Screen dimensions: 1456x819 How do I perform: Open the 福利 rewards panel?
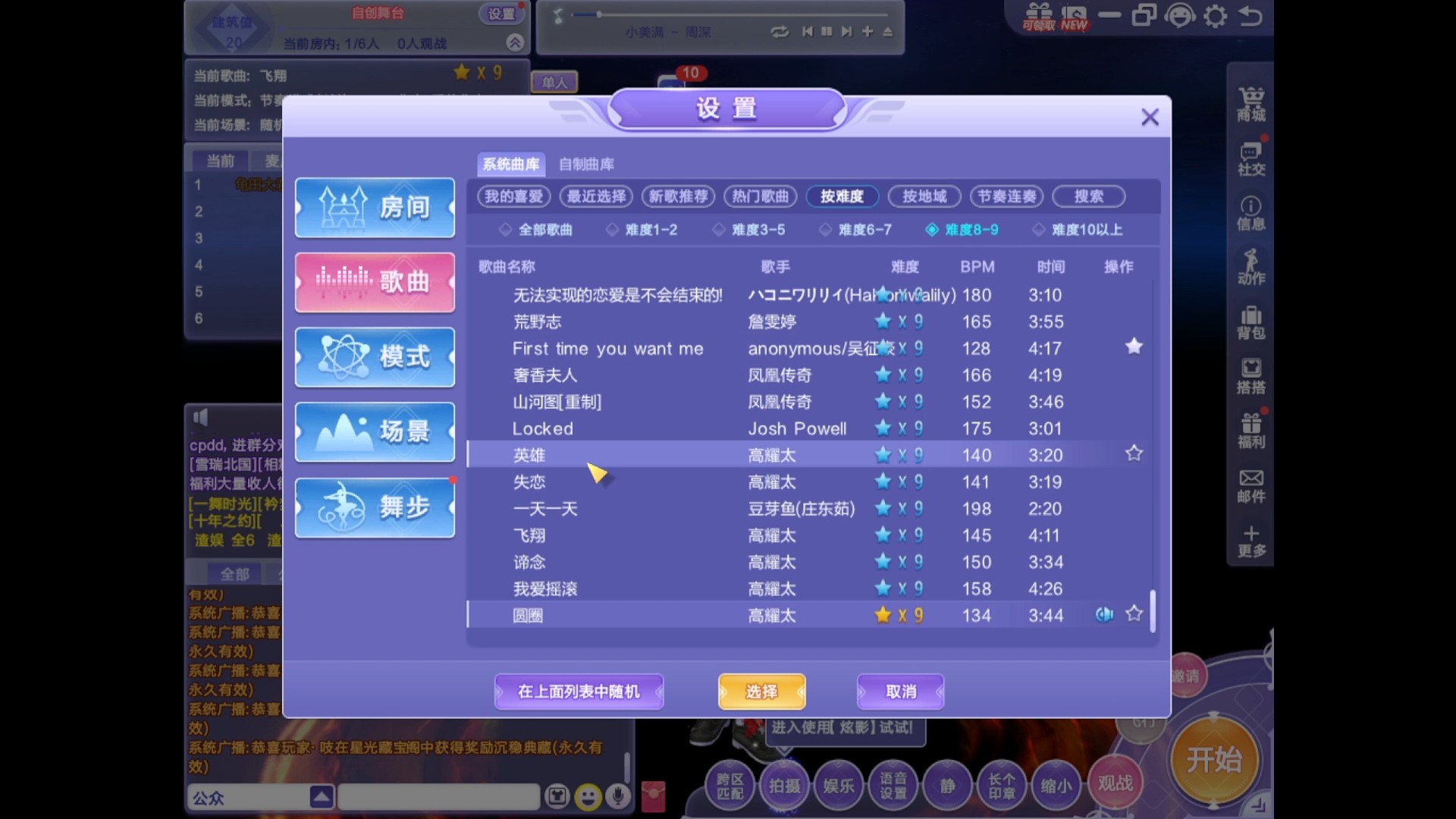tap(1250, 430)
